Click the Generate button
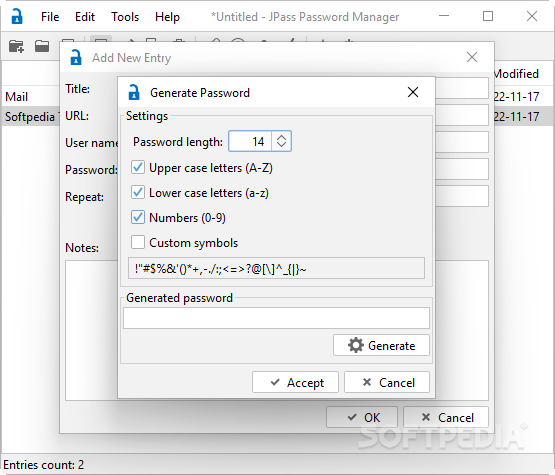Image resolution: width=555 pixels, height=475 pixels. coord(381,345)
